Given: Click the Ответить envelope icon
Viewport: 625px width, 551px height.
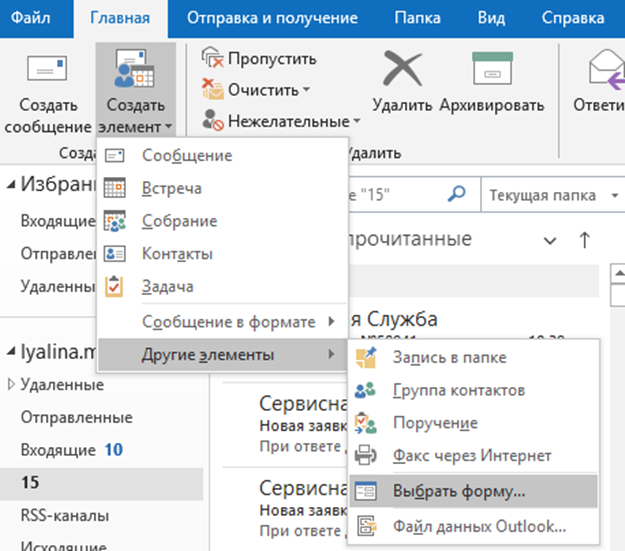Looking at the screenshot, I should pos(607,70).
